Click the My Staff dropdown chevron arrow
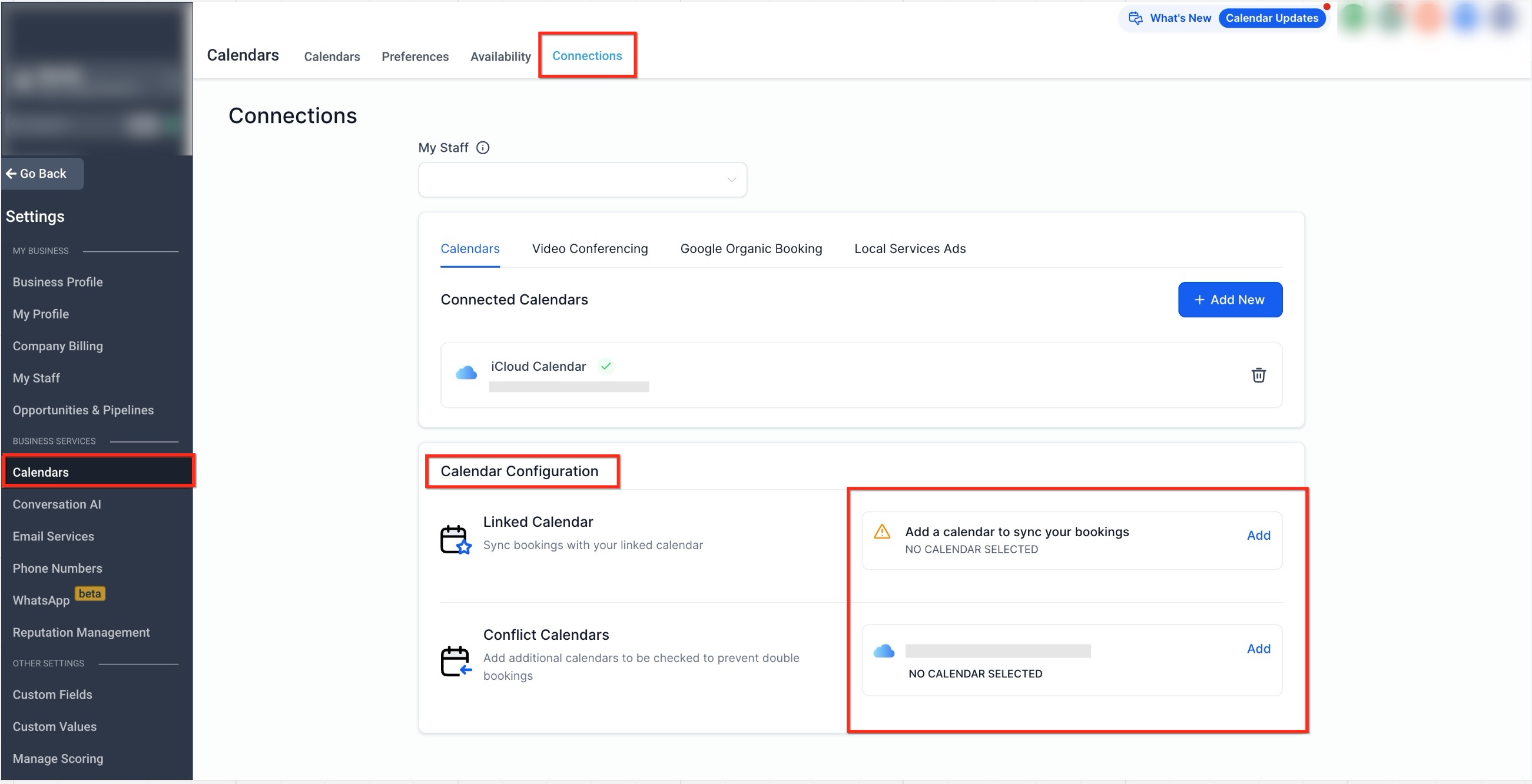Image resolution: width=1532 pixels, height=784 pixels. pyautogui.click(x=731, y=180)
